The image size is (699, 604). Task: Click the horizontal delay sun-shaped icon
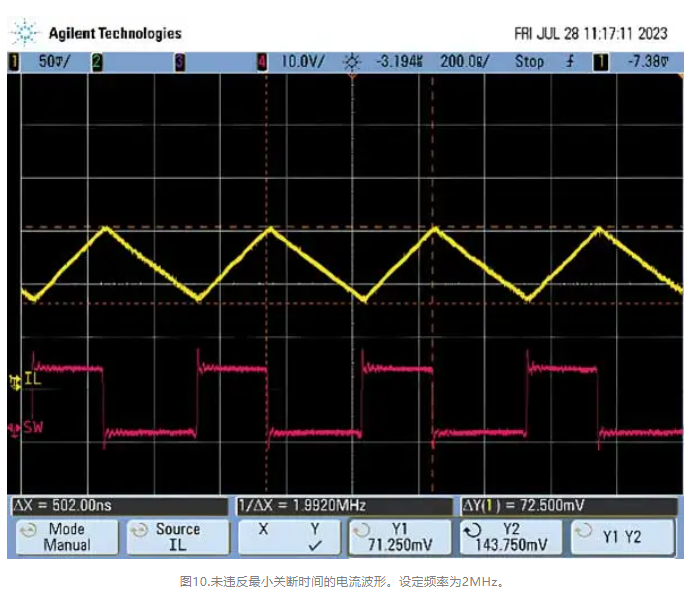[x=350, y=62]
